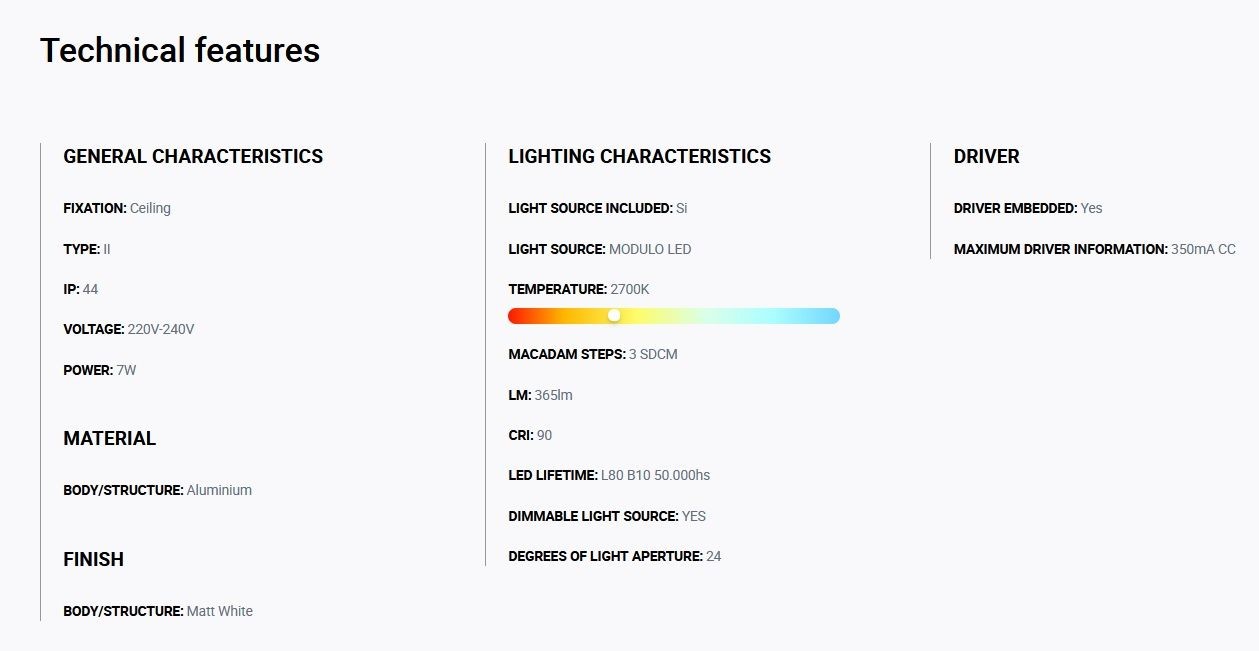Click the IP: 44 specification
1259x651 pixels.
click(81, 289)
